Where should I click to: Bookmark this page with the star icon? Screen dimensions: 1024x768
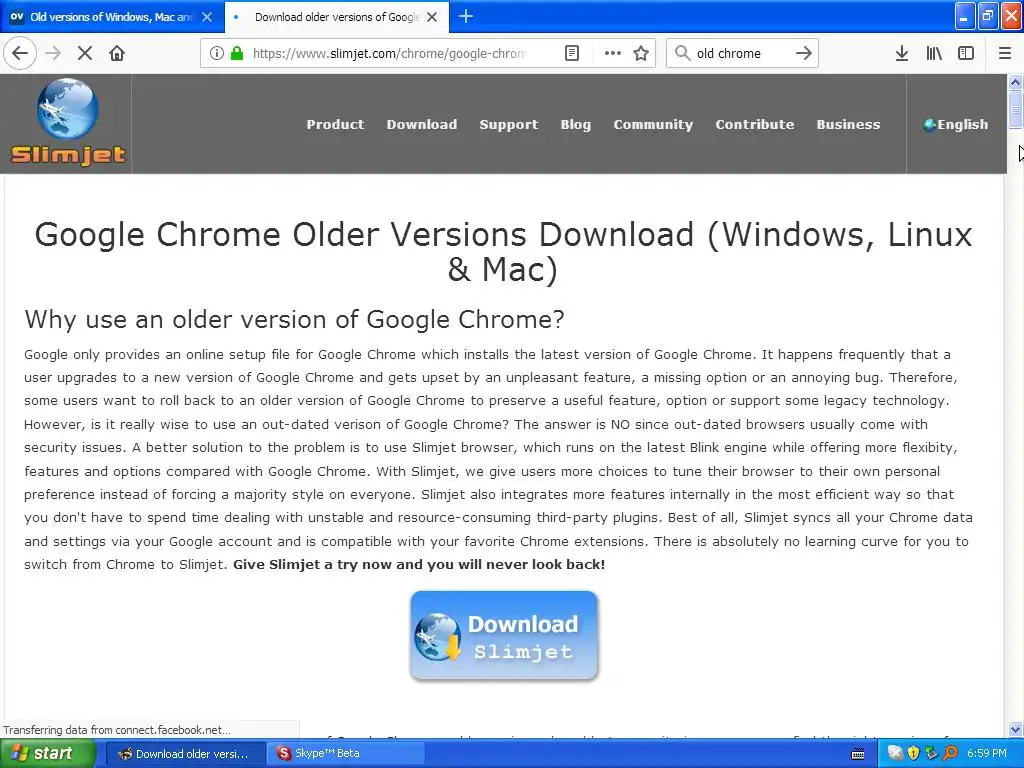pos(641,53)
